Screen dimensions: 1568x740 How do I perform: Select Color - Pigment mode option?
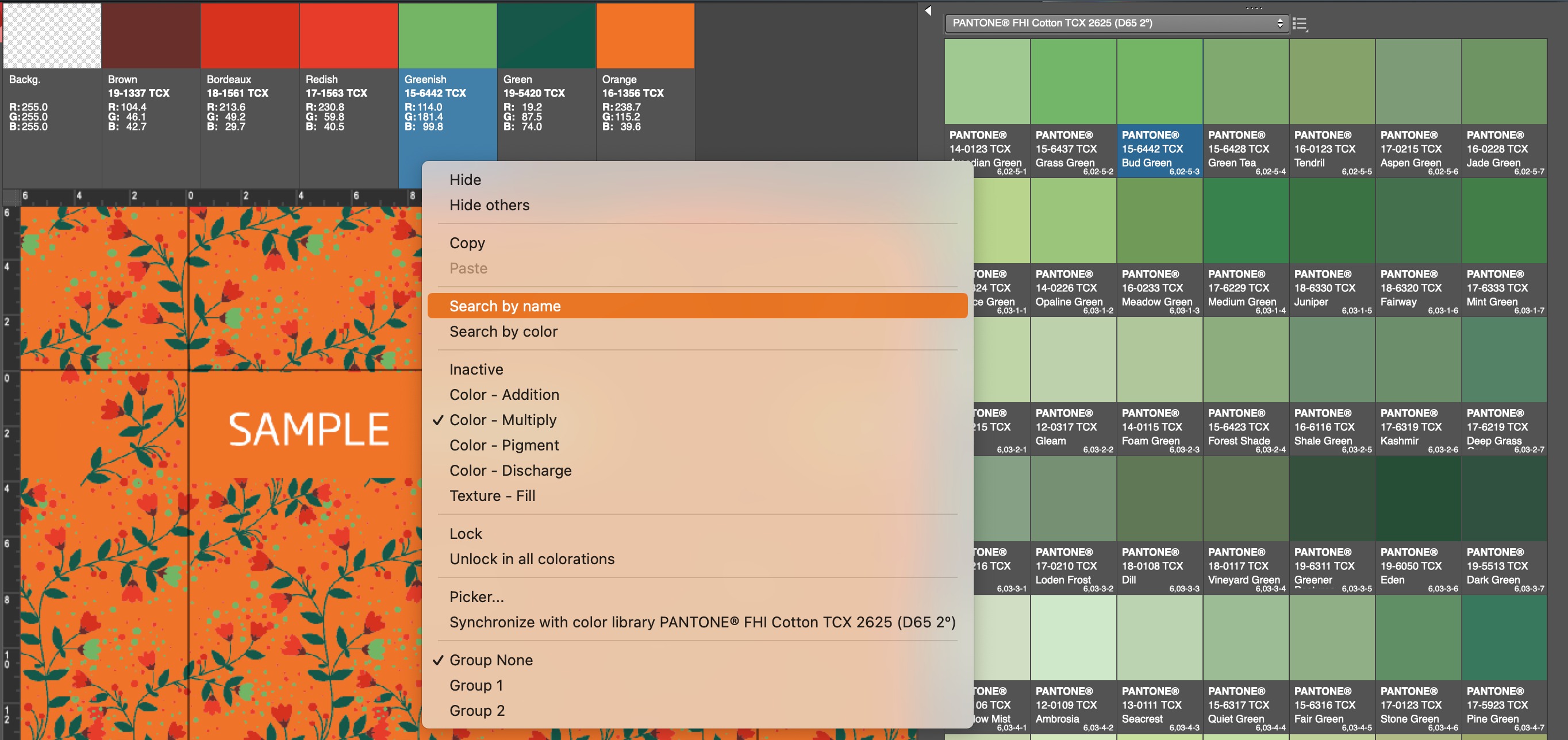[504, 445]
